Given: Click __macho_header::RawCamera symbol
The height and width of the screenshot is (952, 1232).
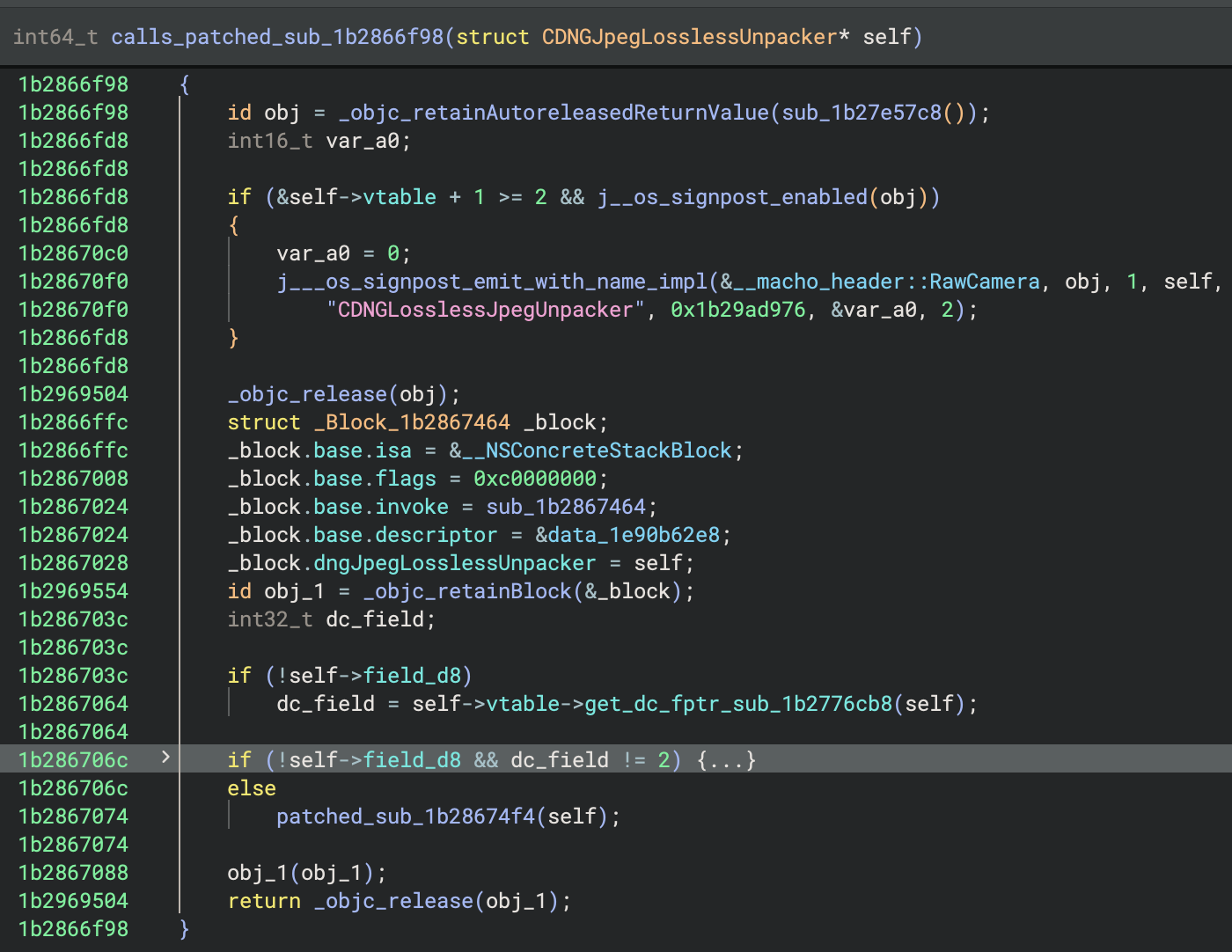Looking at the screenshot, I should pos(886,282).
